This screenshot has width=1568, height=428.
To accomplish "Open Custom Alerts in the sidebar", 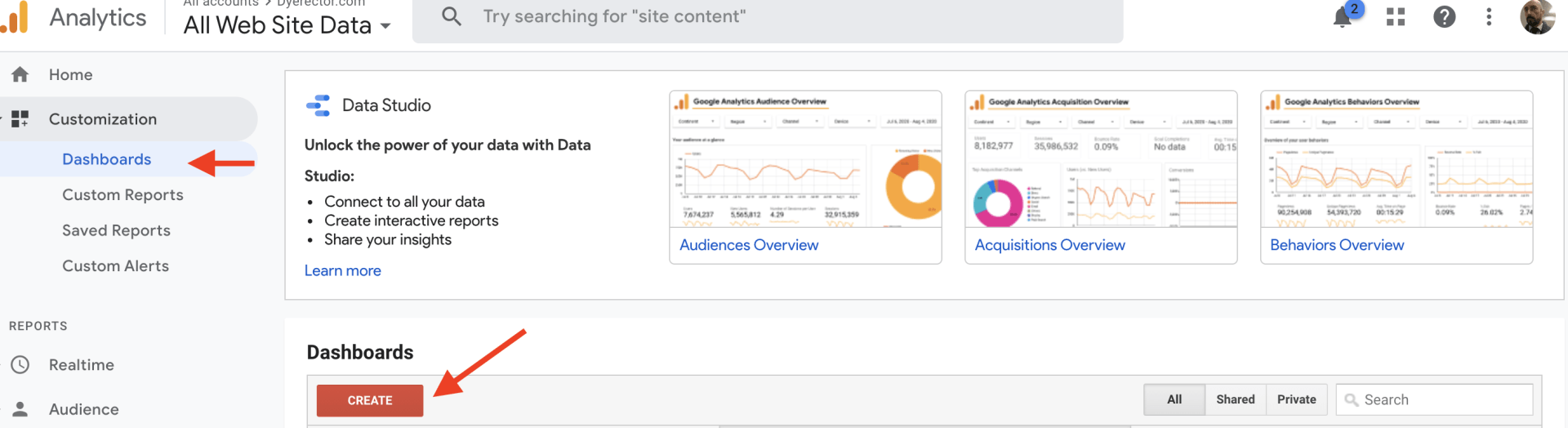I will click(x=115, y=266).
